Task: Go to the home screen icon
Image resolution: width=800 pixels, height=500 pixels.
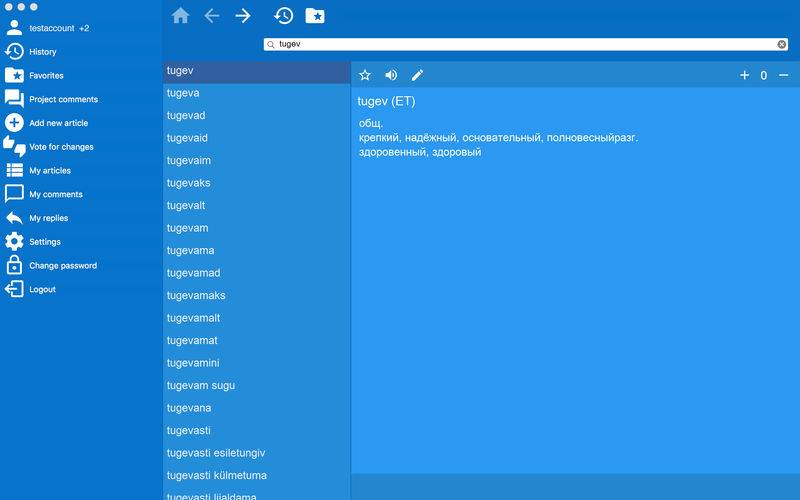Action: (181, 16)
